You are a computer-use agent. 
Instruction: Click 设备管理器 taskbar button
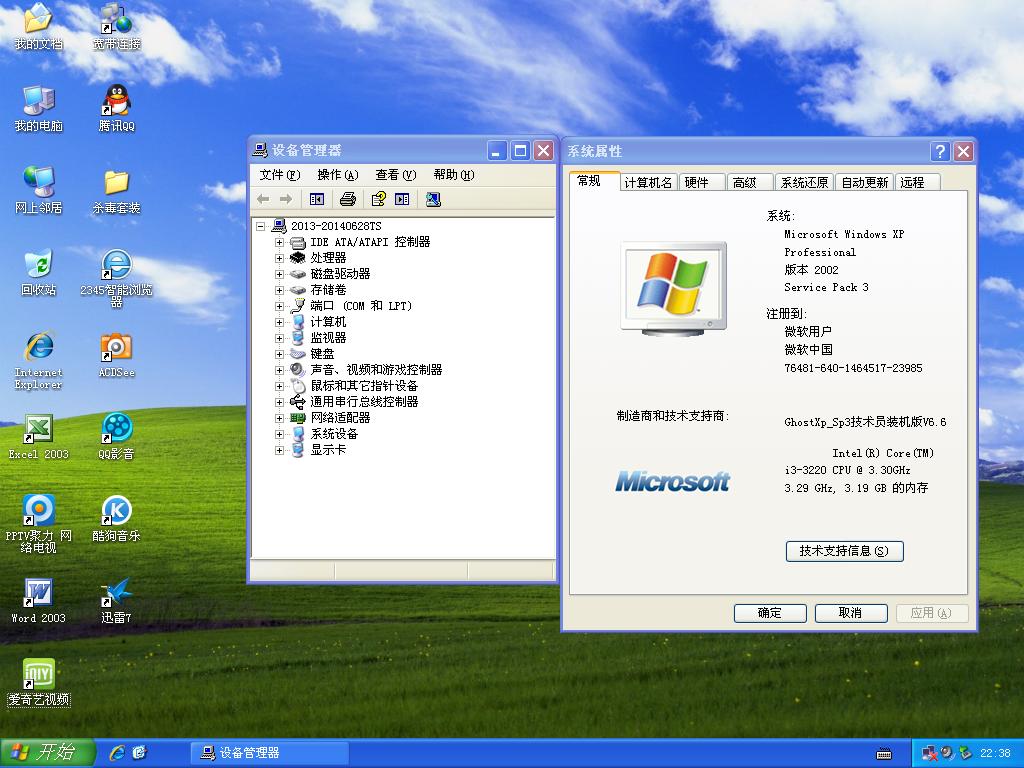tap(269, 753)
